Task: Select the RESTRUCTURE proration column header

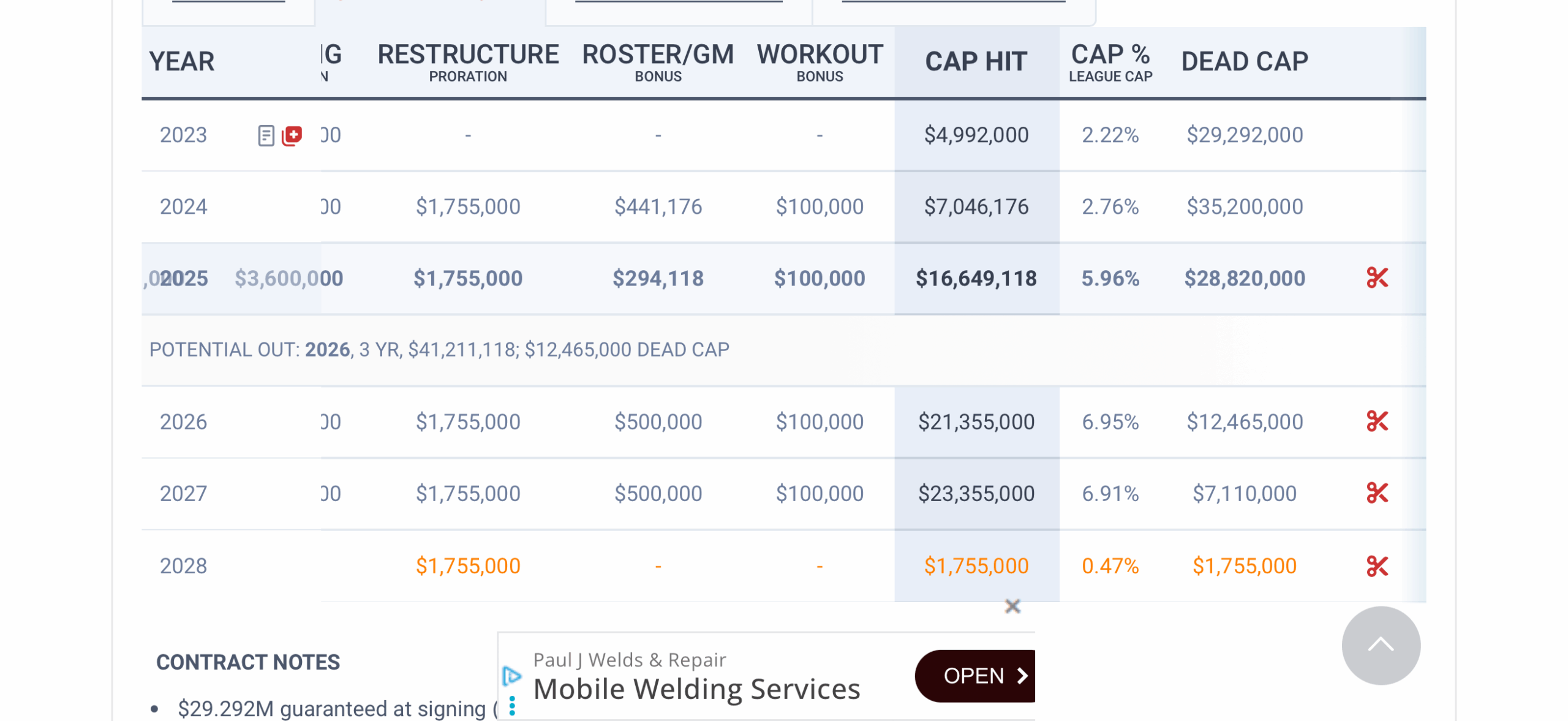Action: pos(467,62)
